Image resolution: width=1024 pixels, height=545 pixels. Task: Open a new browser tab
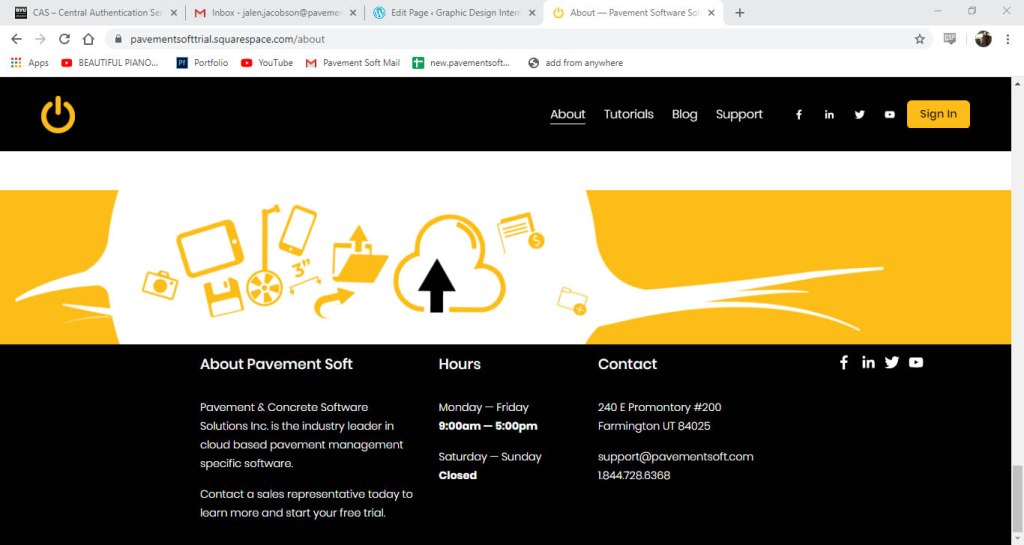click(740, 13)
